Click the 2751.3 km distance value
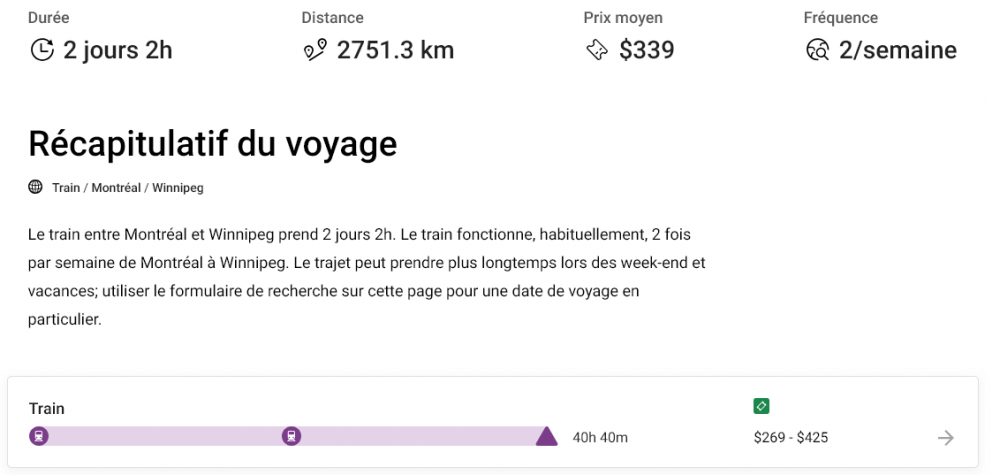 [395, 50]
